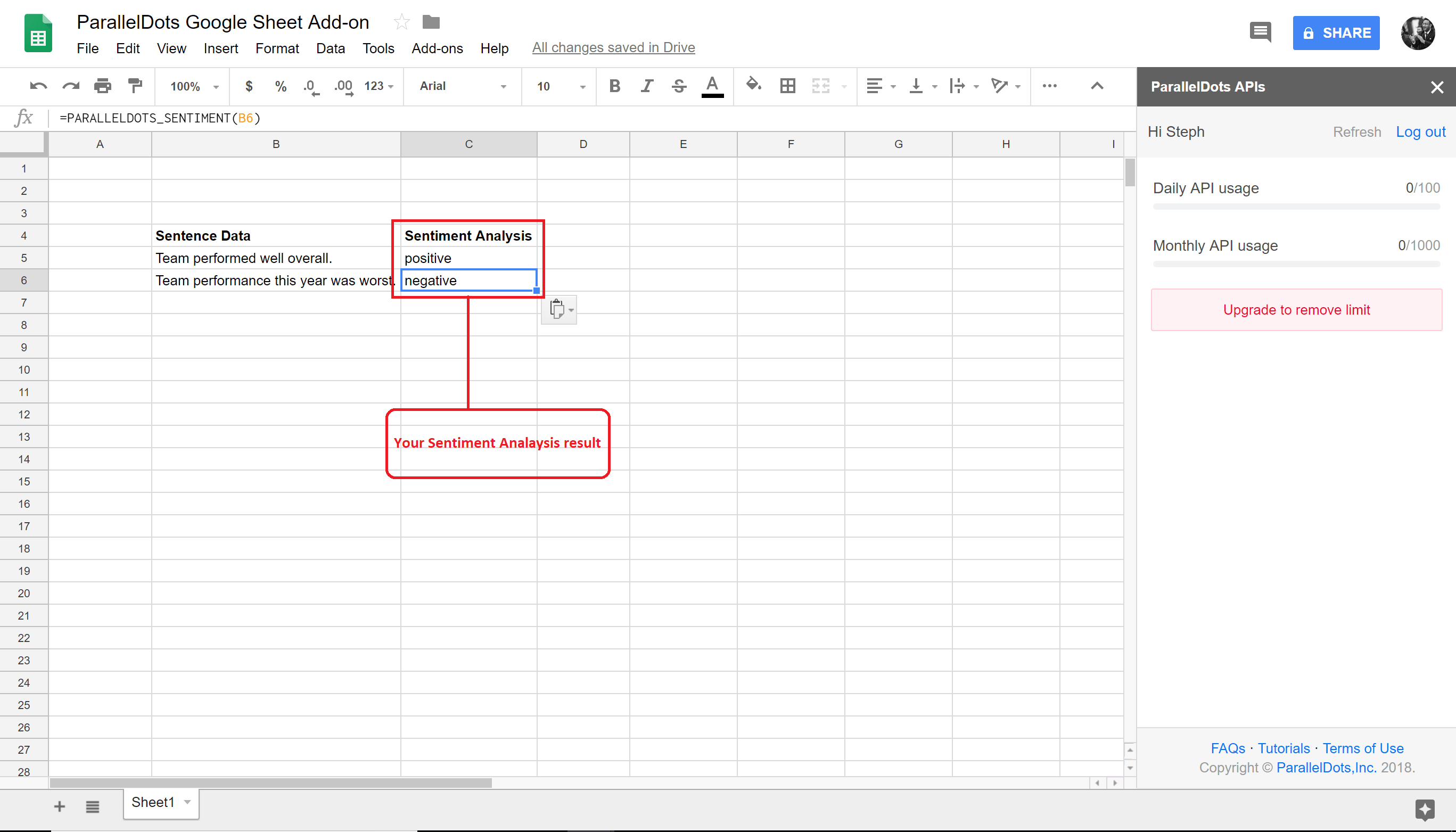The height and width of the screenshot is (832, 1456).
Task: Click the Log out link
Action: [x=1420, y=132]
